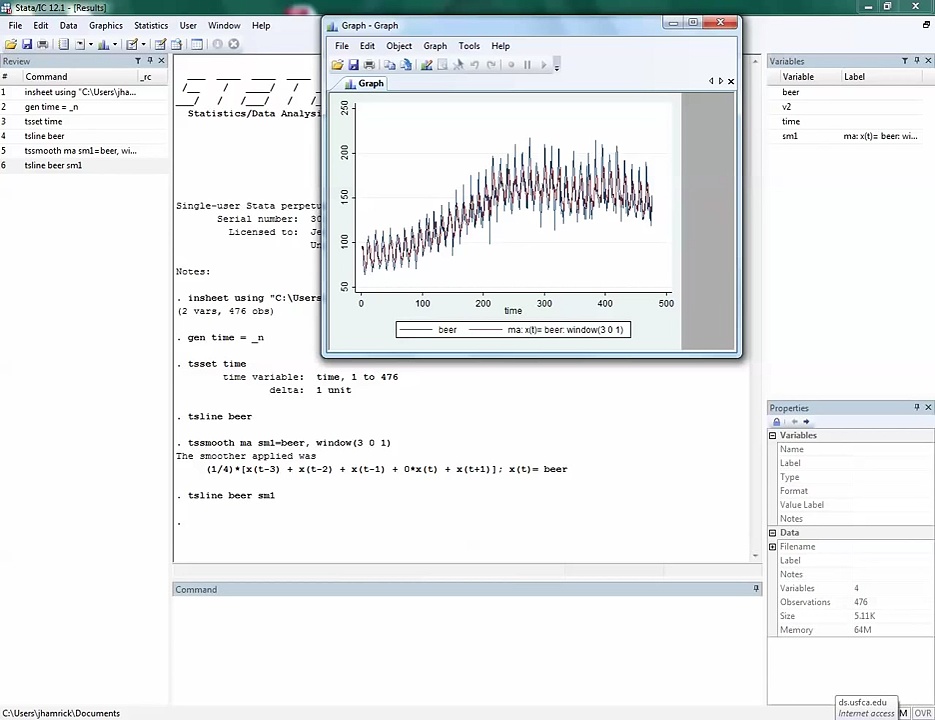
Task: Click the filter icon in Review panel
Action: tap(138, 61)
